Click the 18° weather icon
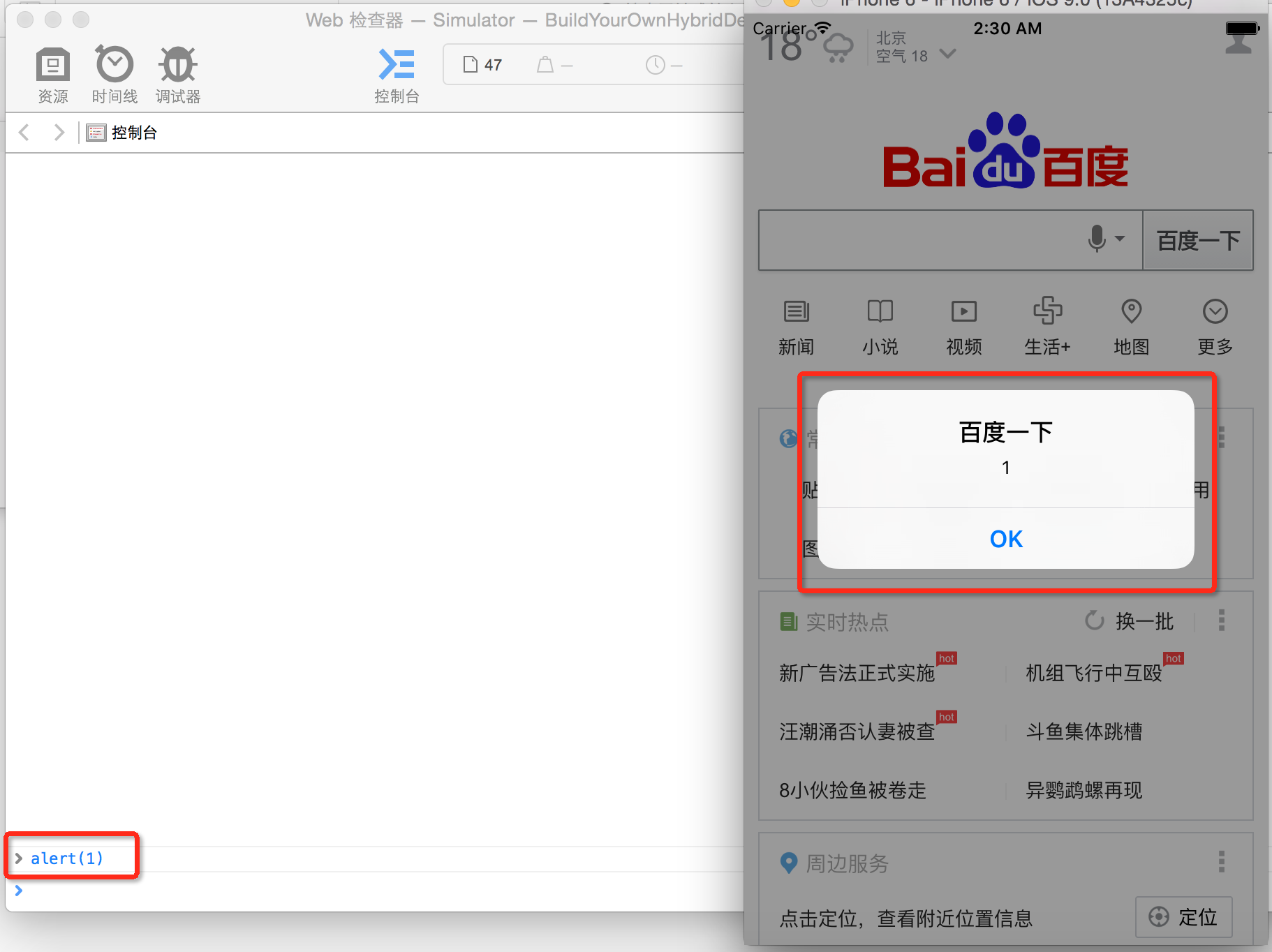Screen dimensions: 1272x952 click(838, 47)
